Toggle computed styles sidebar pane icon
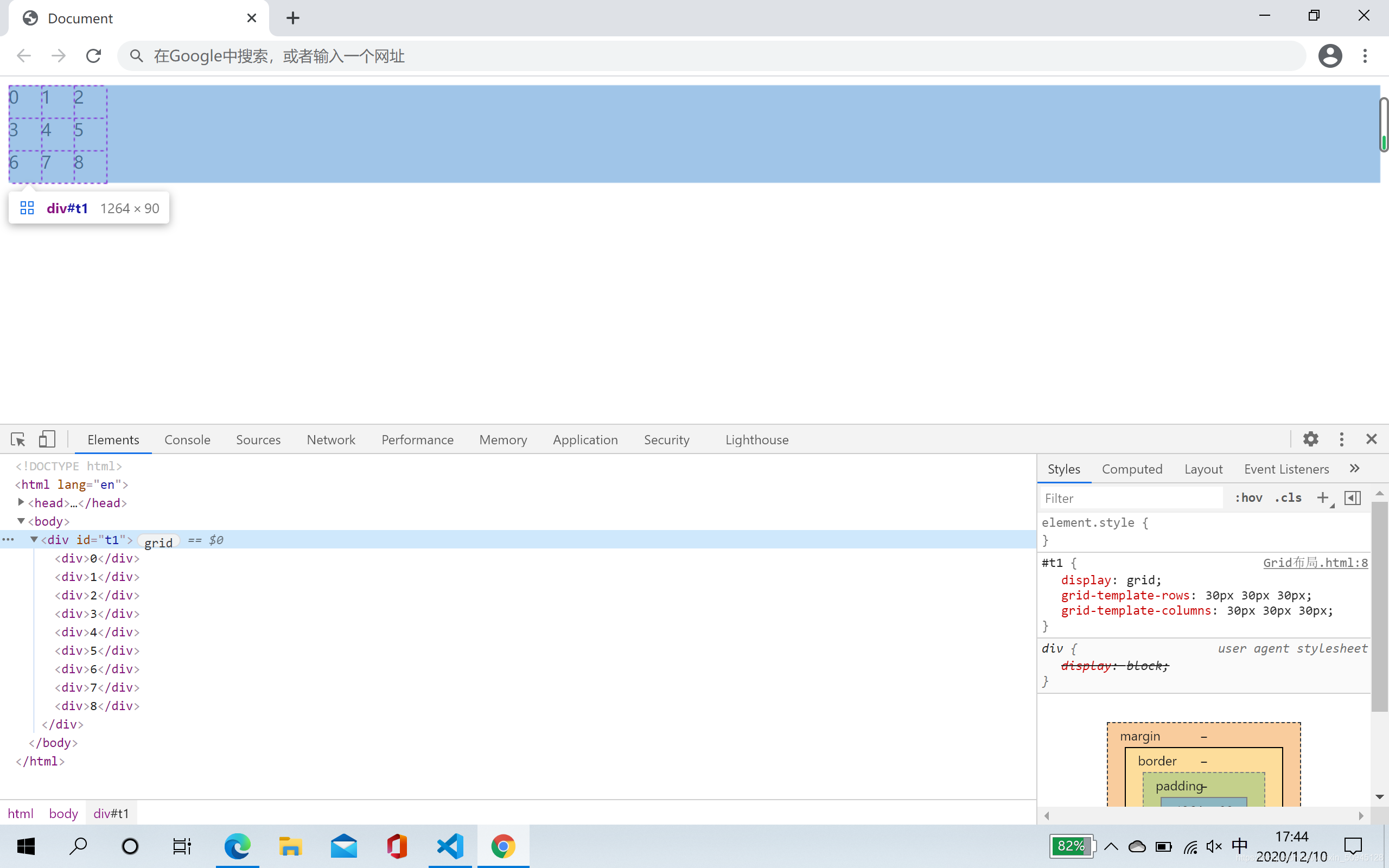The width and height of the screenshot is (1389, 868). pyautogui.click(x=1352, y=497)
